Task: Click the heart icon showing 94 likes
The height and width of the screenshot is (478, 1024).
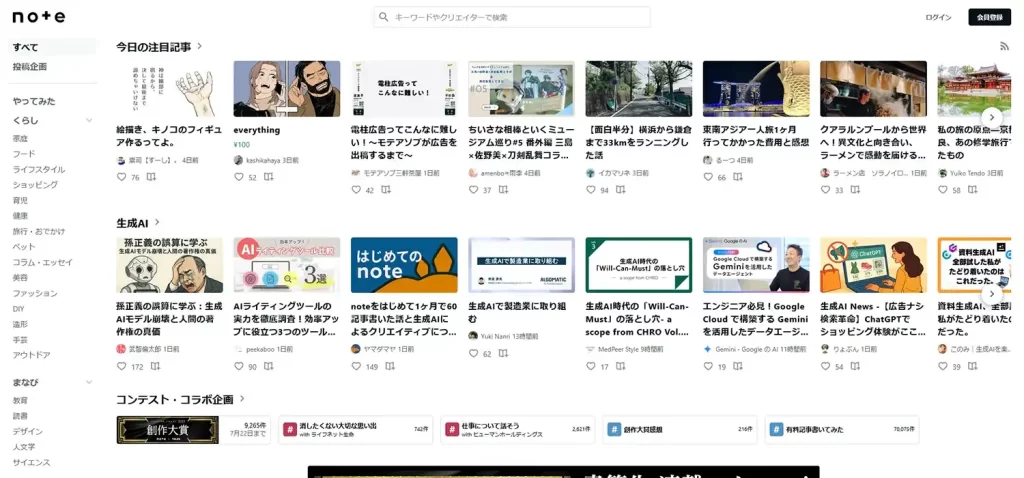Action: [590, 190]
